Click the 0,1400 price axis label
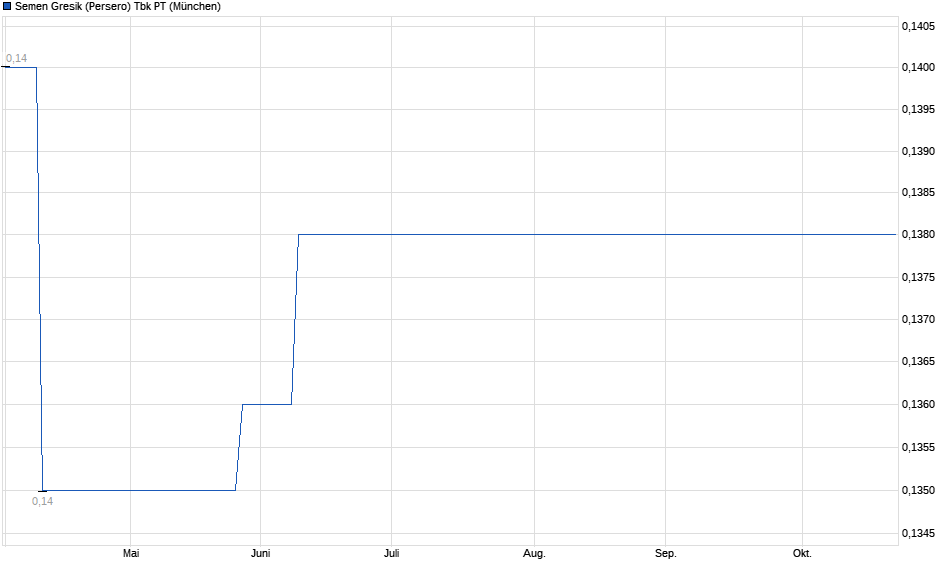This screenshot has height=579, width=940. click(918, 67)
